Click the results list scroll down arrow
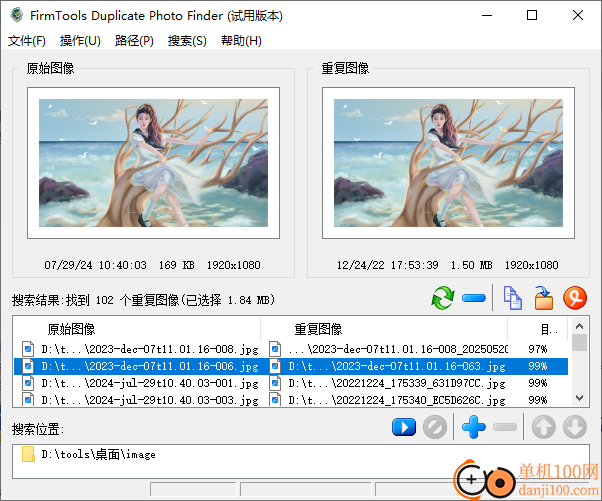 pyautogui.click(x=579, y=398)
